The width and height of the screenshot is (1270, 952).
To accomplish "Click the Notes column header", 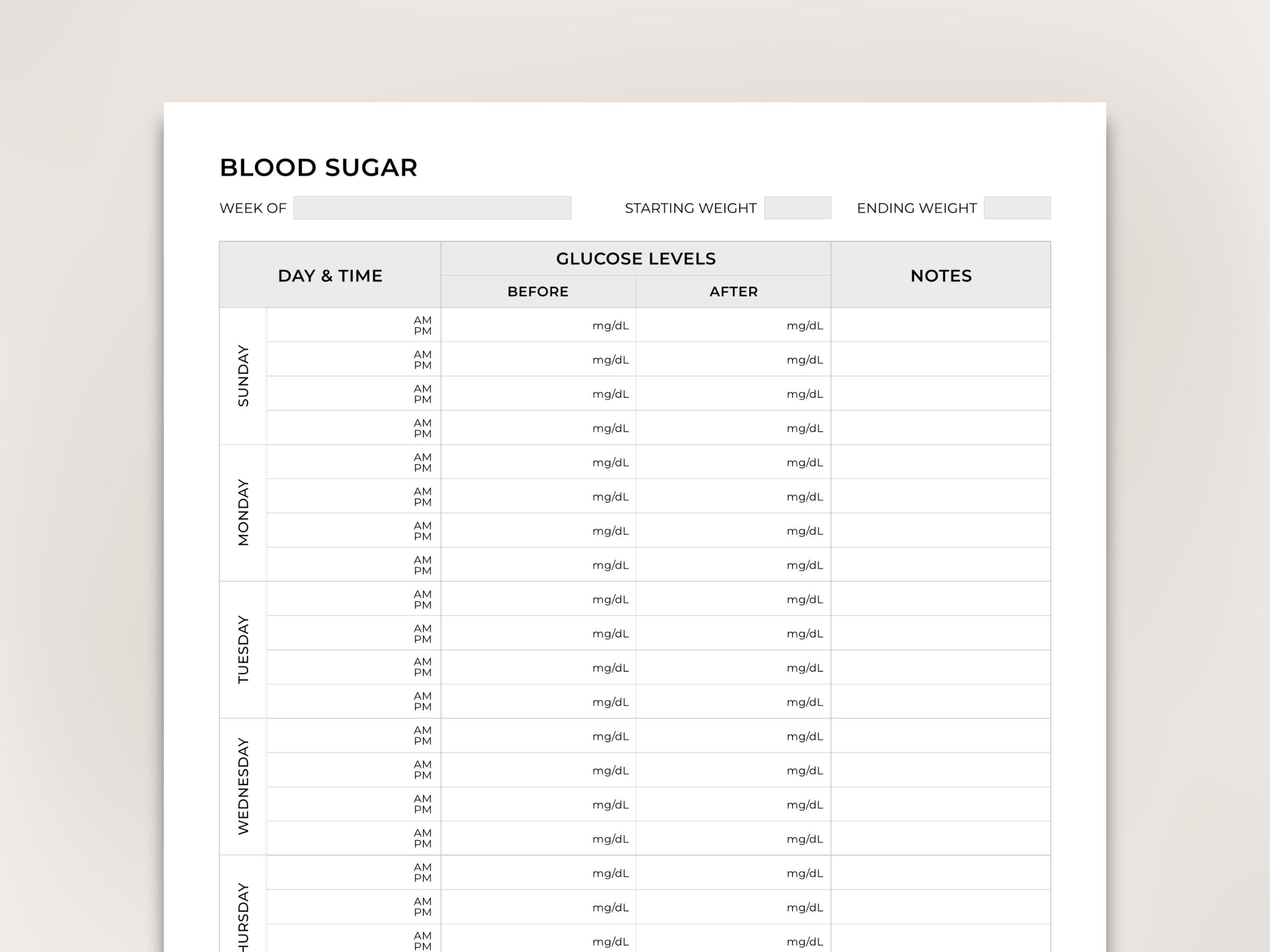I will point(941,275).
